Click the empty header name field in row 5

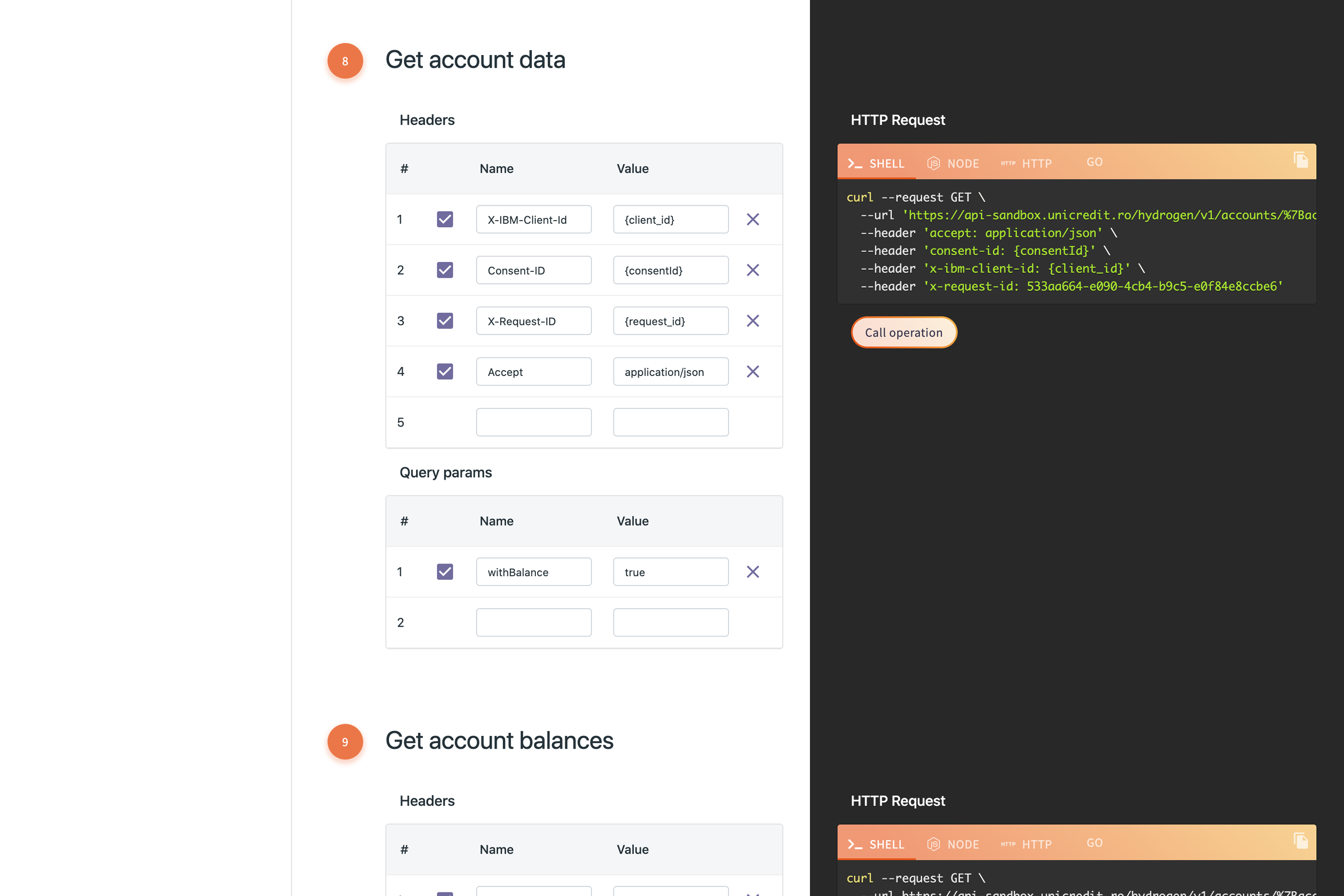point(533,422)
